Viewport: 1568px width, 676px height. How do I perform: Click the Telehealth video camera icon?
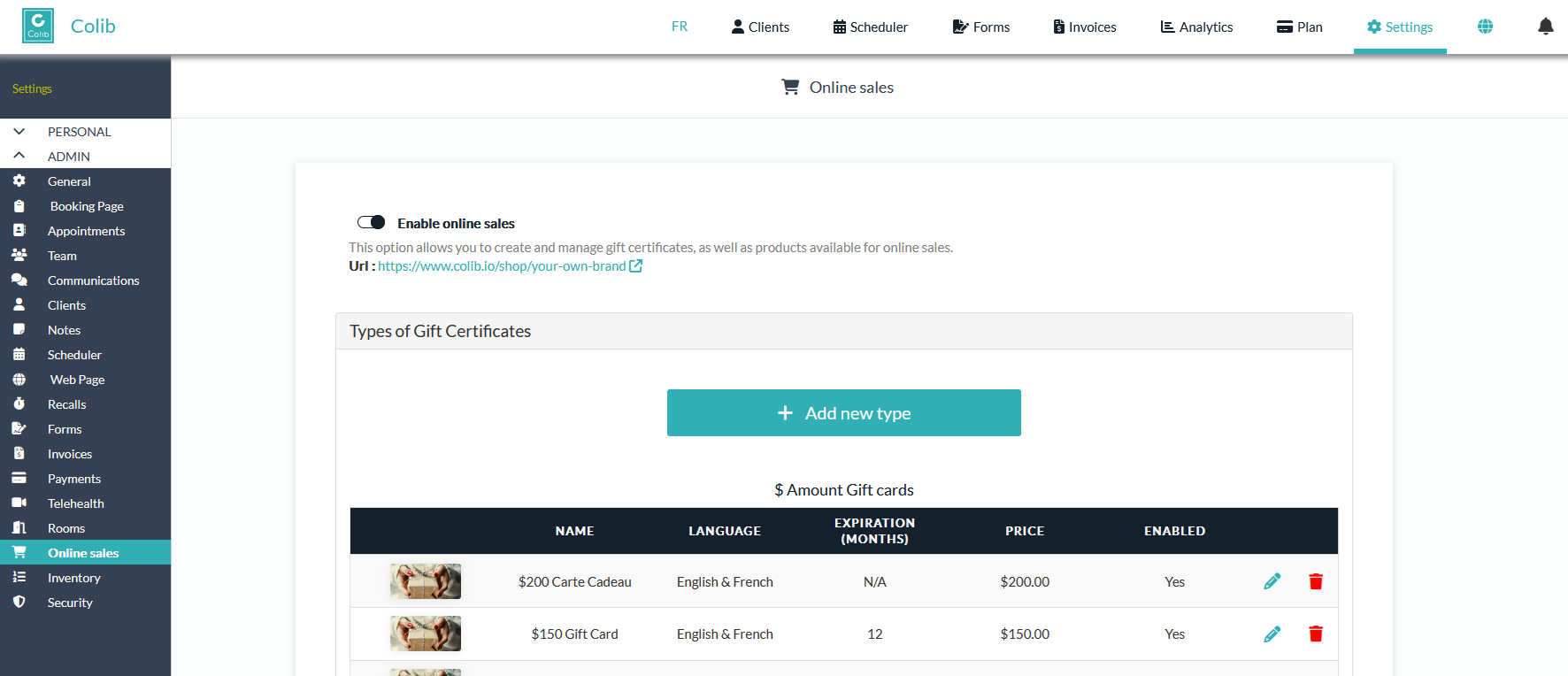click(x=19, y=503)
